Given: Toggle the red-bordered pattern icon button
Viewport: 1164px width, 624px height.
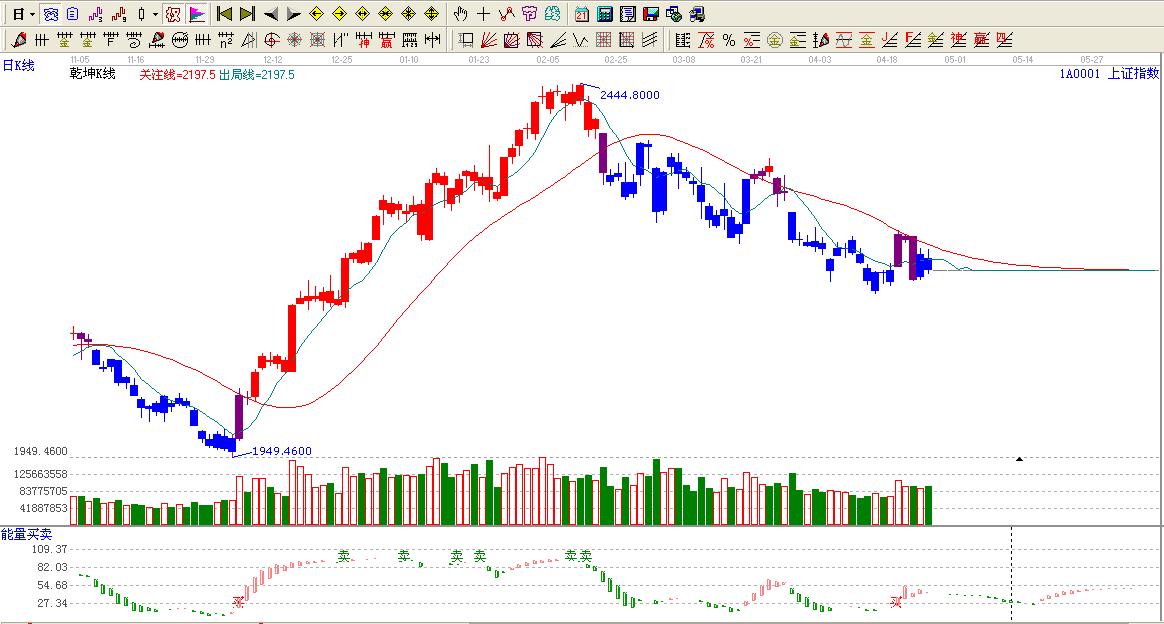Looking at the screenshot, I should (172, 14).
